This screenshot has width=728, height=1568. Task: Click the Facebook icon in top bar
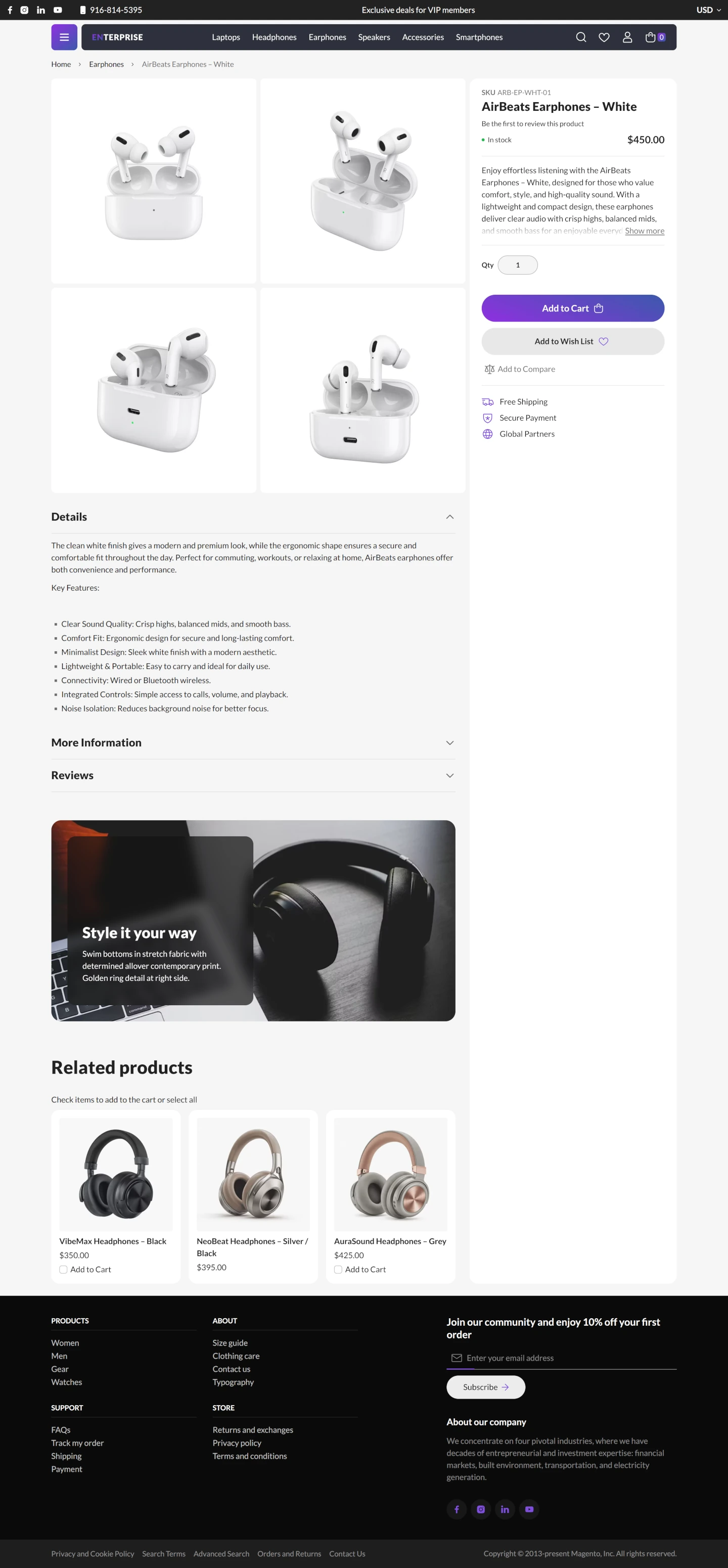pyautogui.click(x=10, y=10)
